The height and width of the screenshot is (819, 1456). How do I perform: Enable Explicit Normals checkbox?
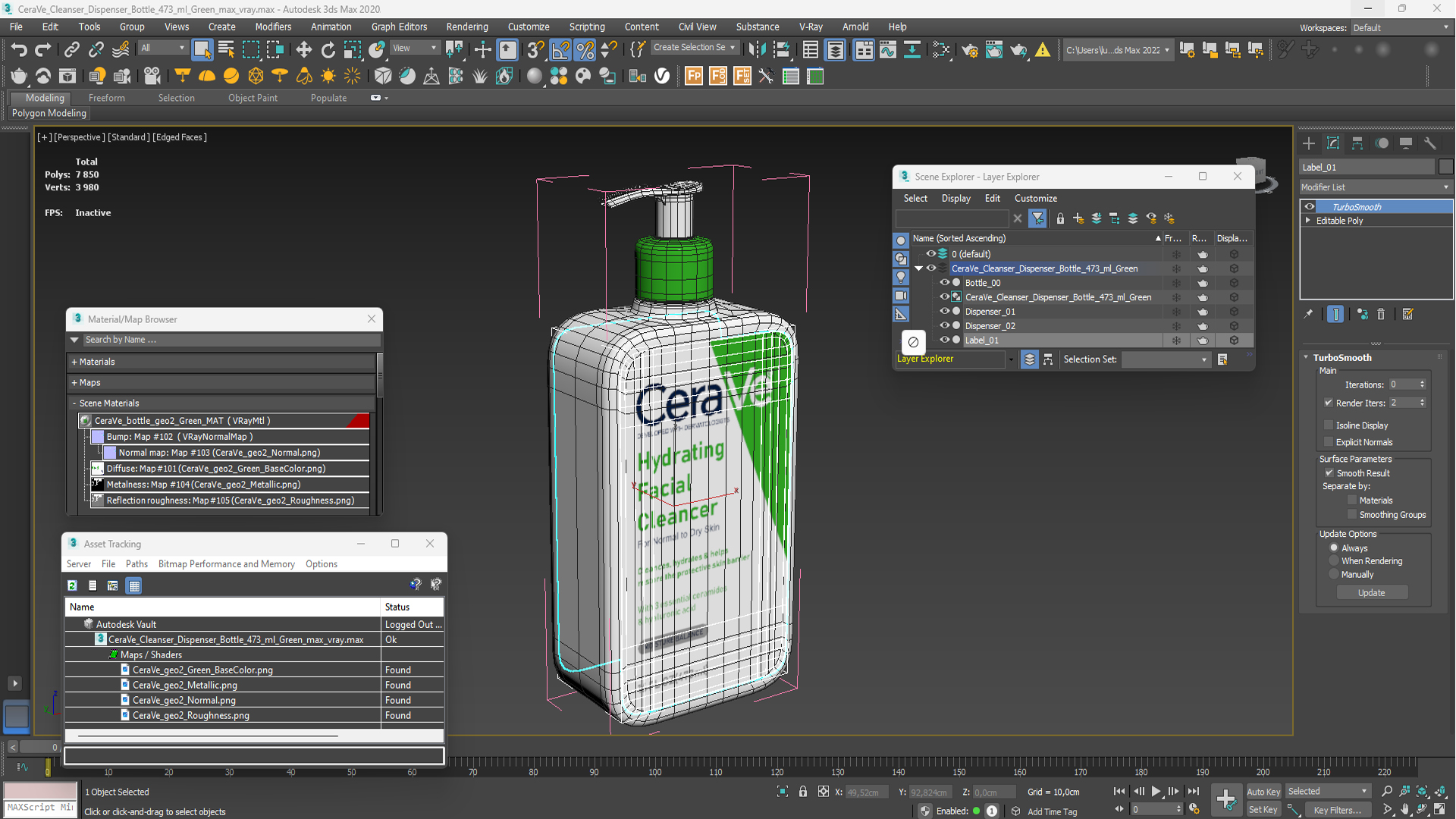1329,442
